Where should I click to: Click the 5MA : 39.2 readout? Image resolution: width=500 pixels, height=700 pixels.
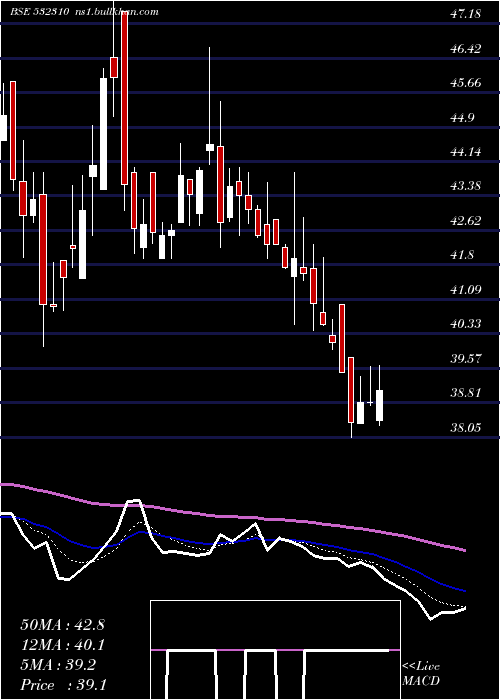[x=58, y=665]
